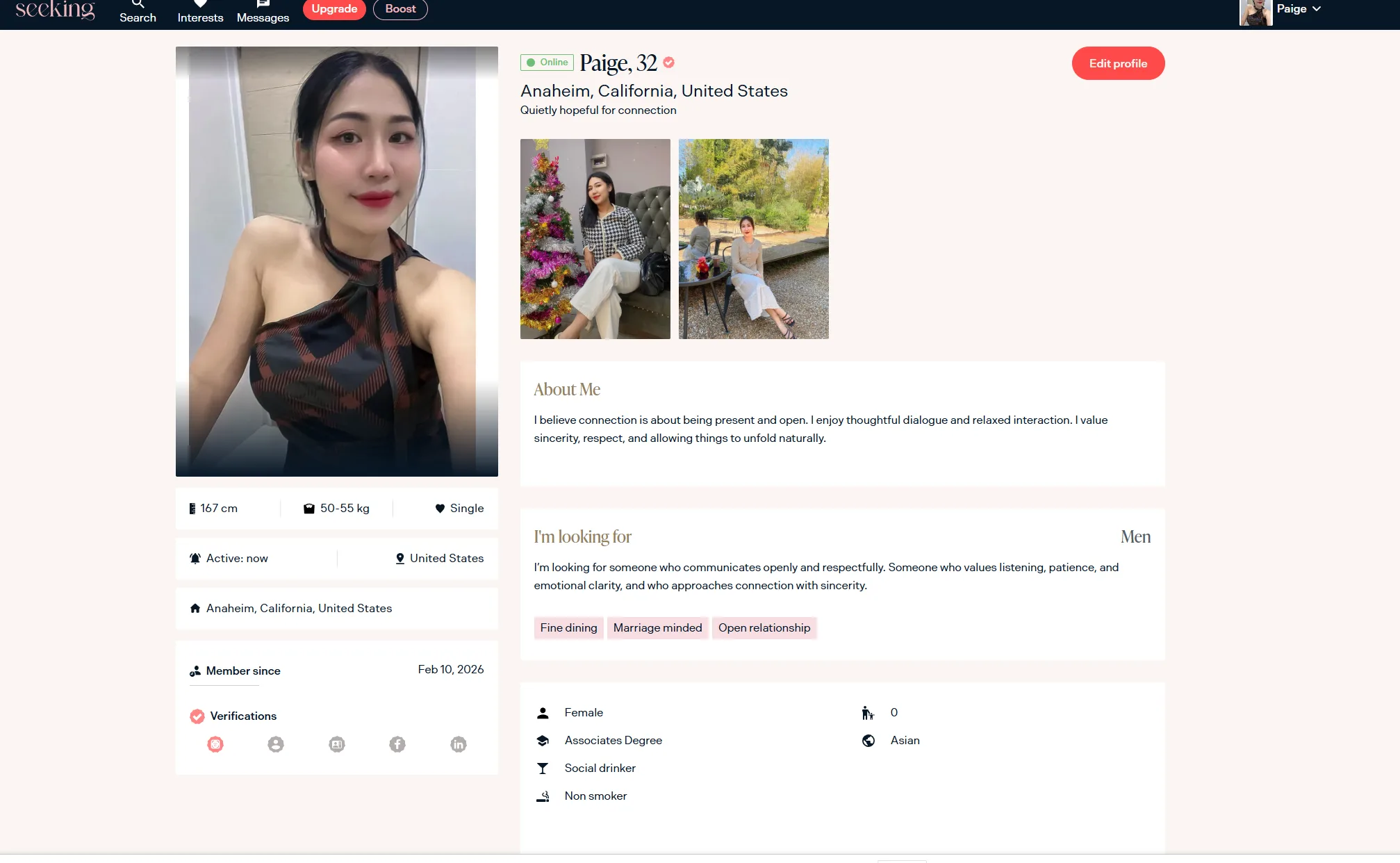The height and width of the screenshot is (863, 1400).
Task: Click the Facebook verification badge
Action: pos(397,744)
